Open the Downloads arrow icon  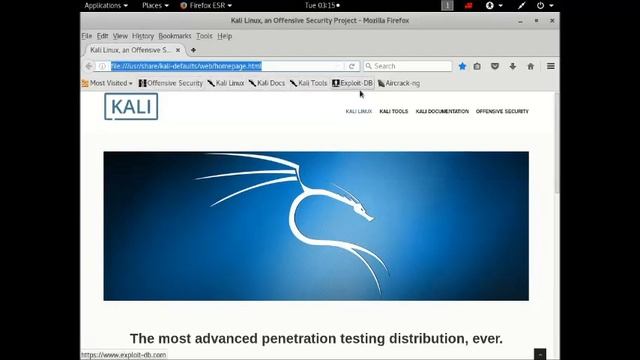tap(513, 66)
